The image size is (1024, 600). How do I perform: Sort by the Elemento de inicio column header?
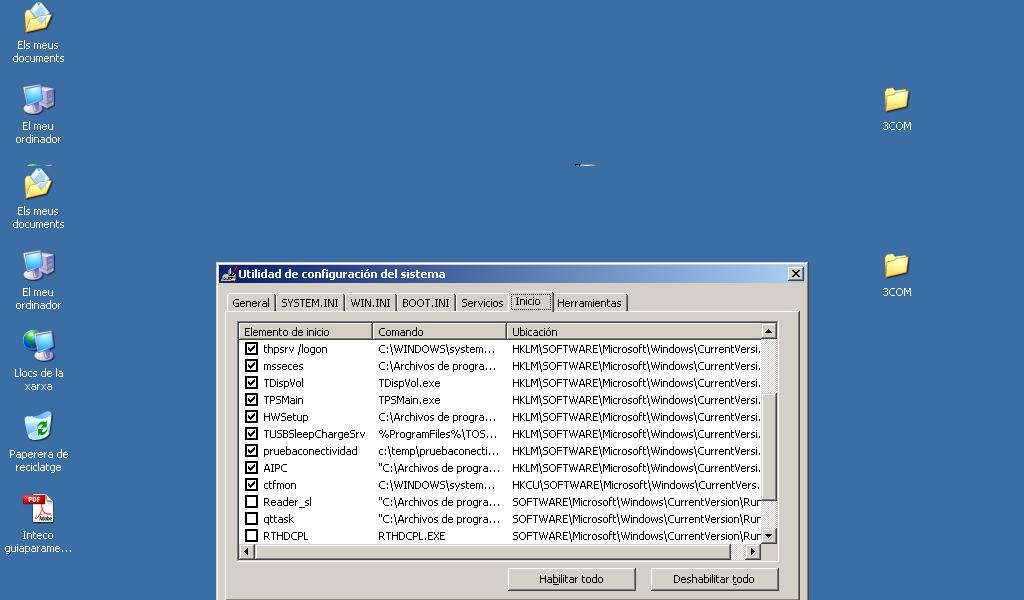pos(305,332)
